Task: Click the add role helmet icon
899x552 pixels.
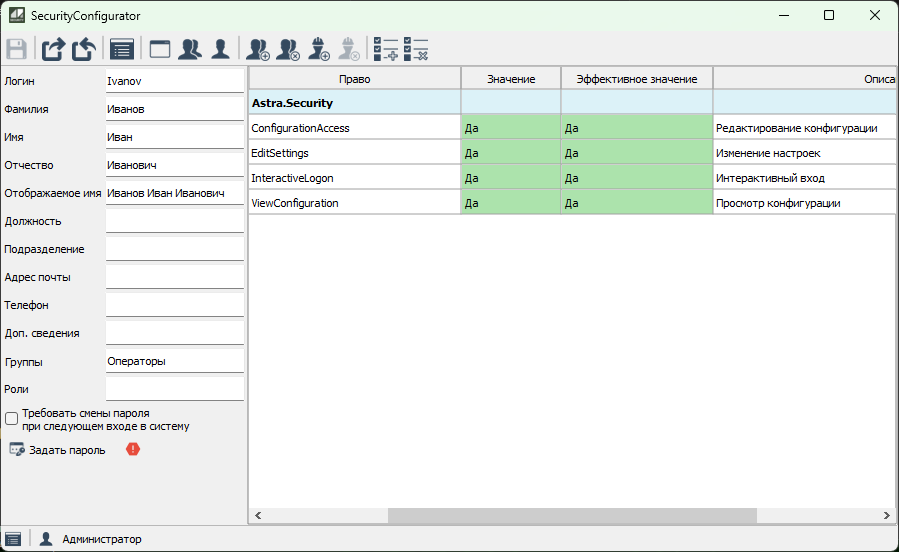Action: pyautogui.click(x=319, y=48)
